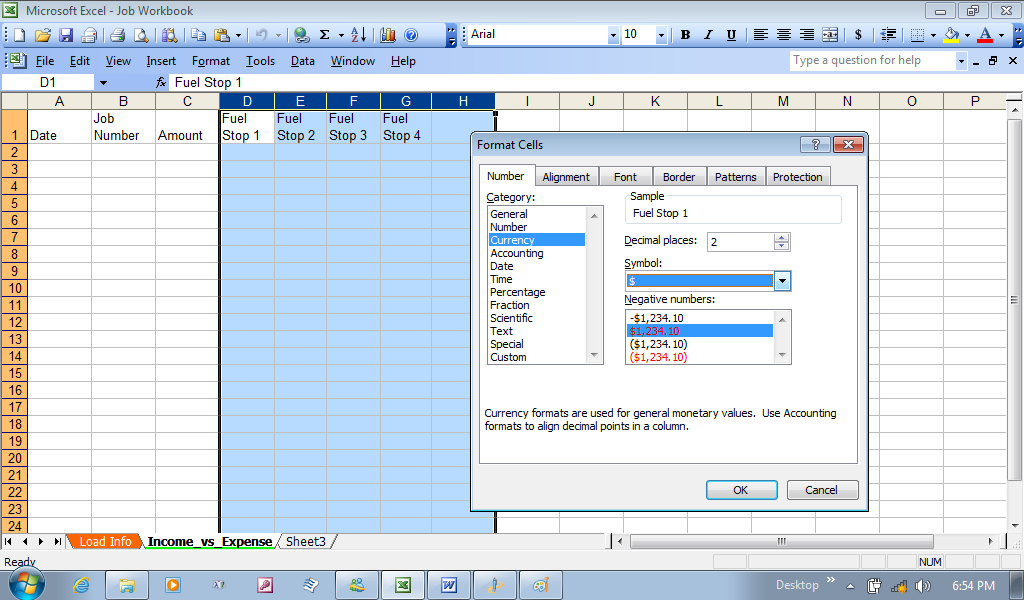The height and width of the screenshot is (600, 1024).
Task: Click the Merge and Center icon
Action: (x=830, y=35)
